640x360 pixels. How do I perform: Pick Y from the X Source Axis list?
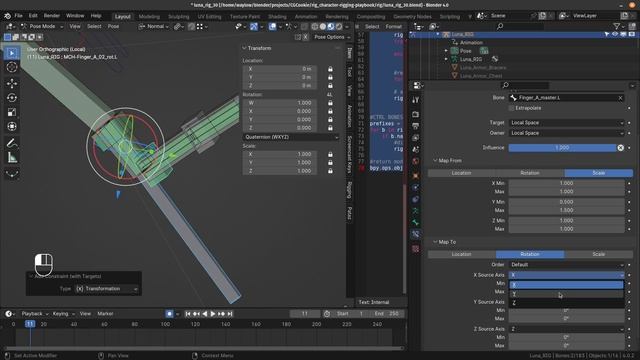click(566, 294)
